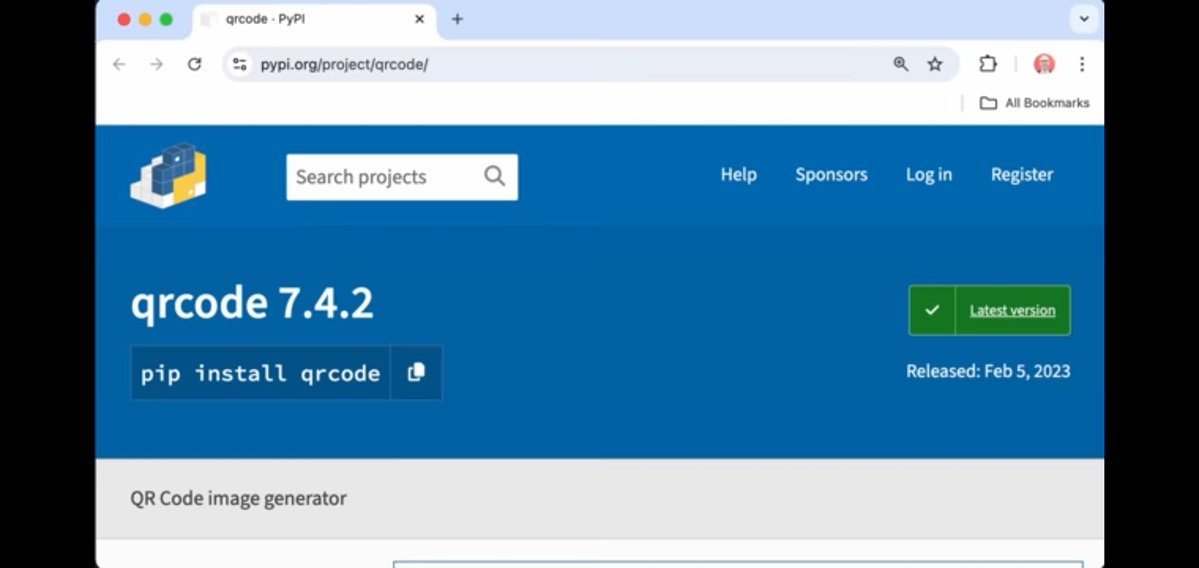Open the zoom magnifier icon in address bar

[901, 64]
